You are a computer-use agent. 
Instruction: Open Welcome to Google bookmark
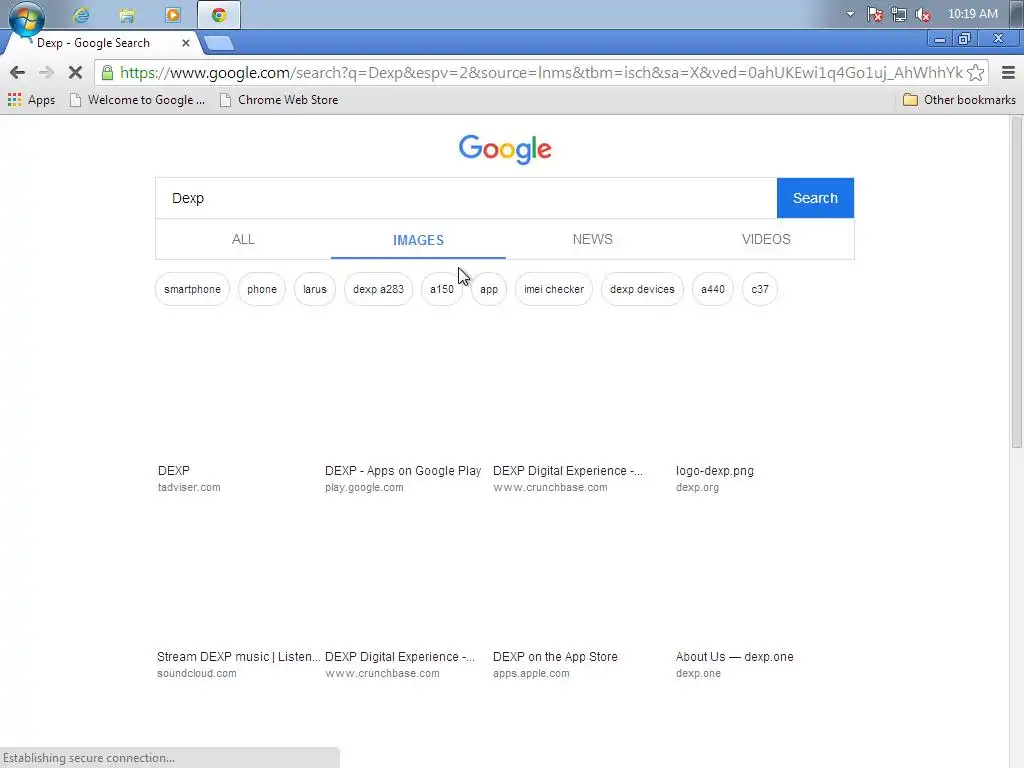[x=137, y=100]
